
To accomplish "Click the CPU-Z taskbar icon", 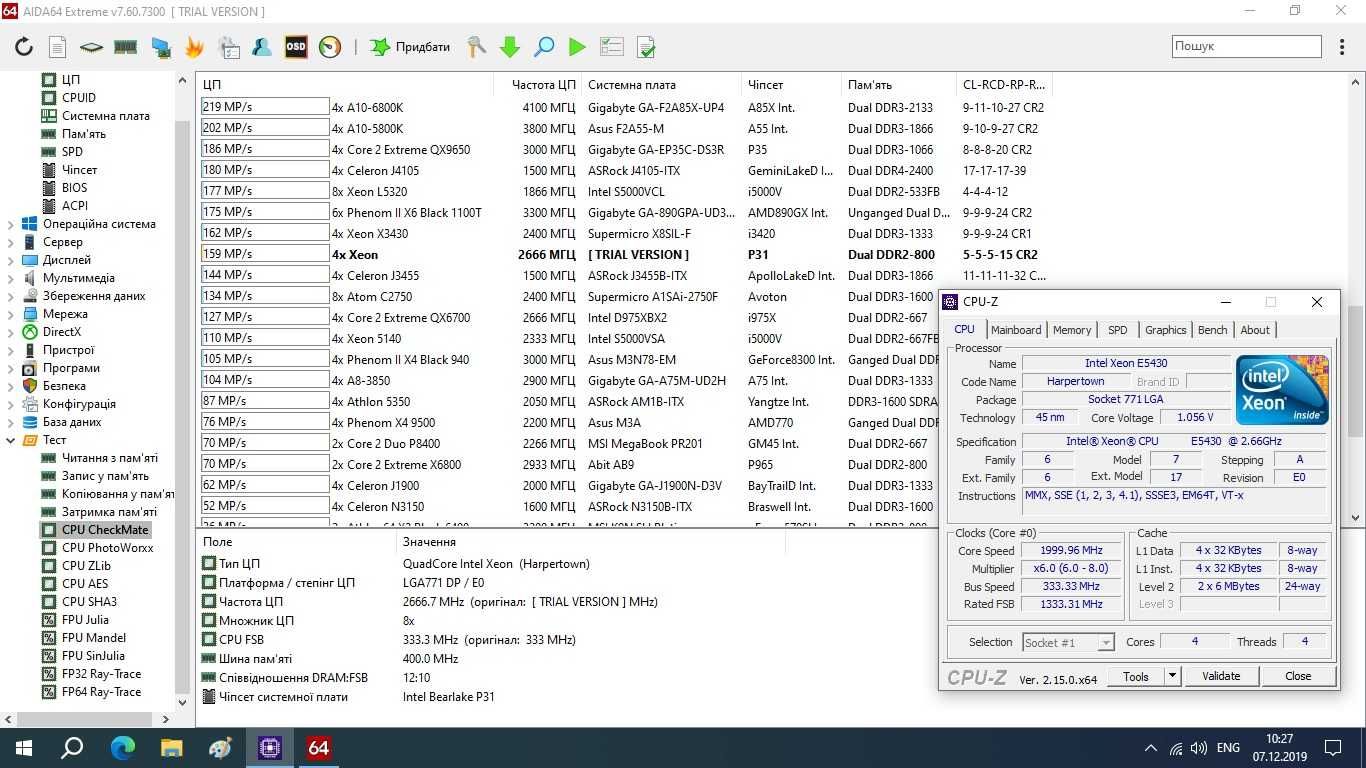I will click(x=269, y=747).
